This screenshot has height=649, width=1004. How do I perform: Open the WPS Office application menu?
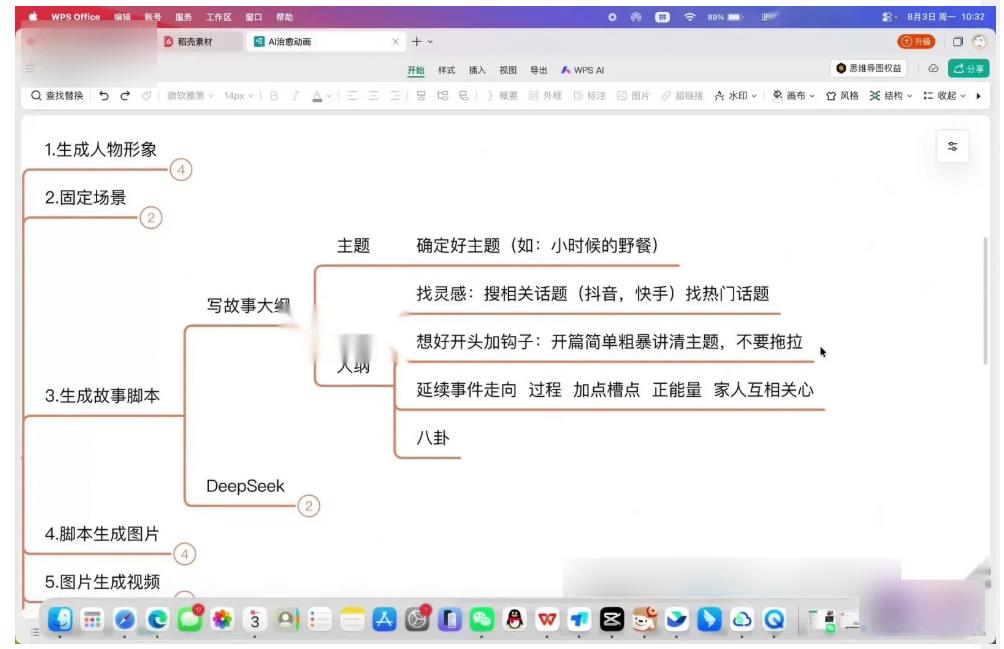point(76,17)
